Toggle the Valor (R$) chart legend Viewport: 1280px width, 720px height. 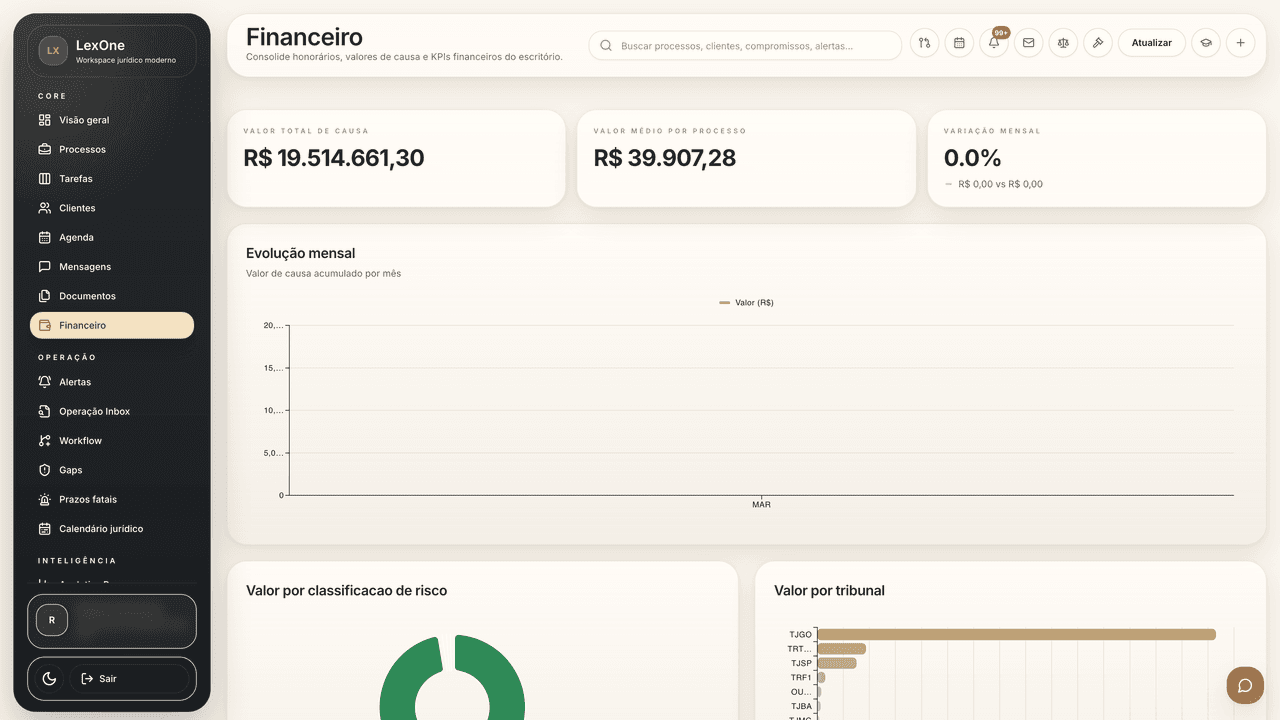746,302
